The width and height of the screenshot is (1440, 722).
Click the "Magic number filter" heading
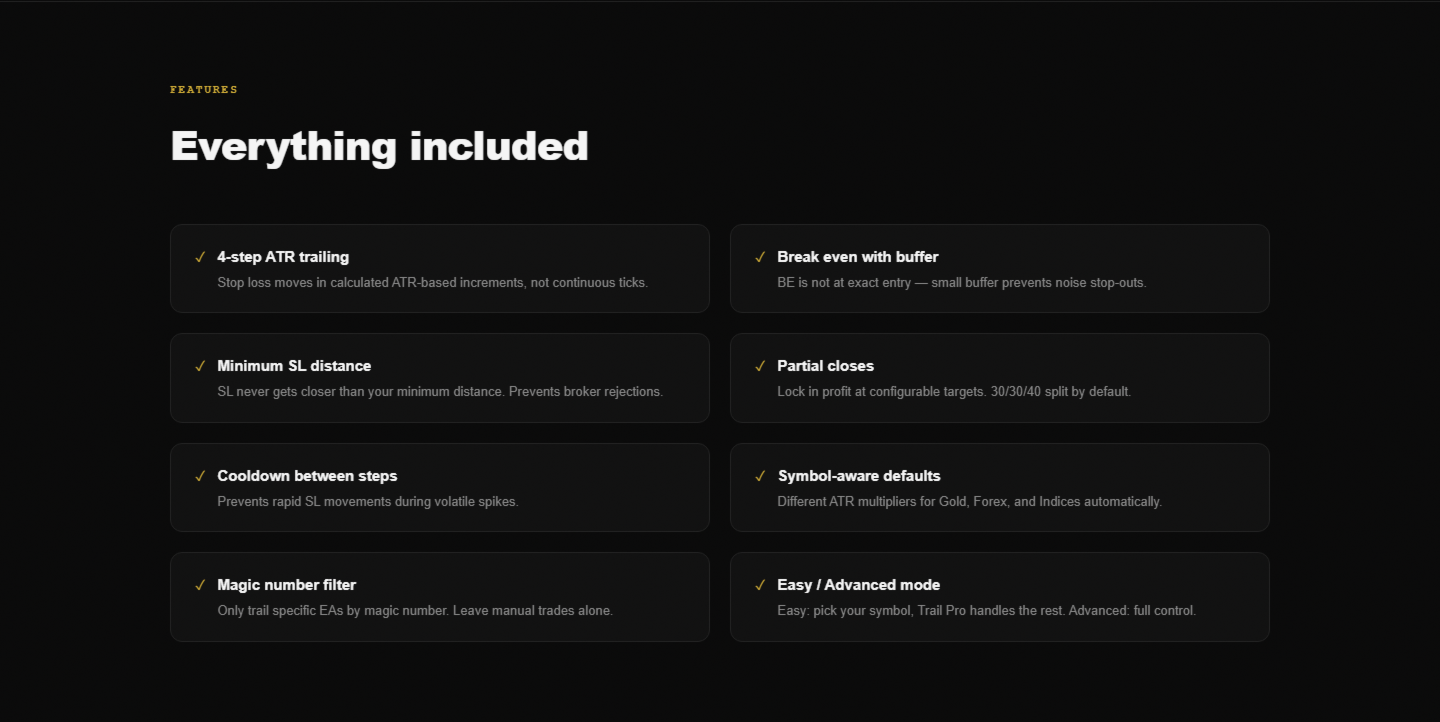[x=286, y=585]
